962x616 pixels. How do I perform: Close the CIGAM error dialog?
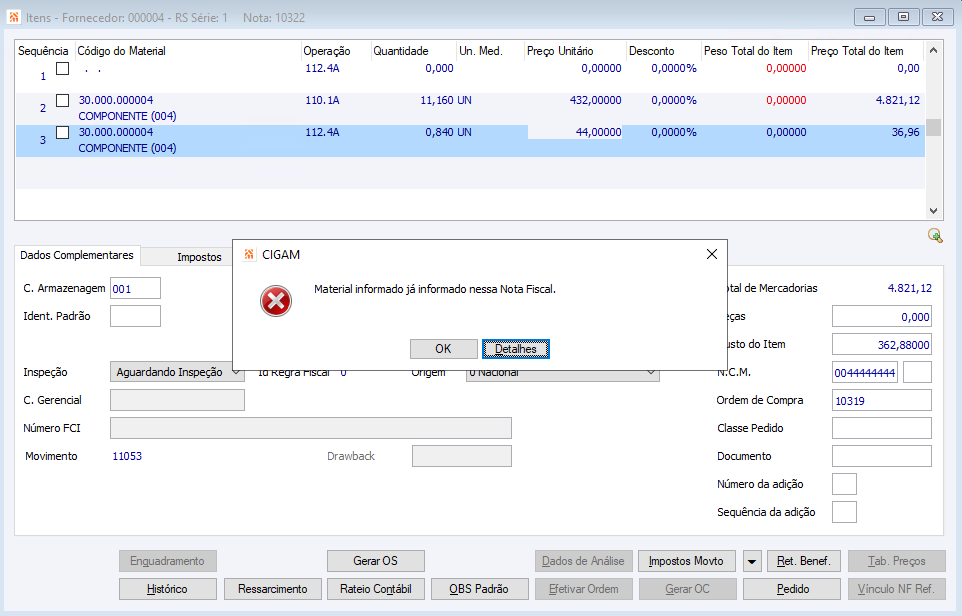(x=712, y=254)
